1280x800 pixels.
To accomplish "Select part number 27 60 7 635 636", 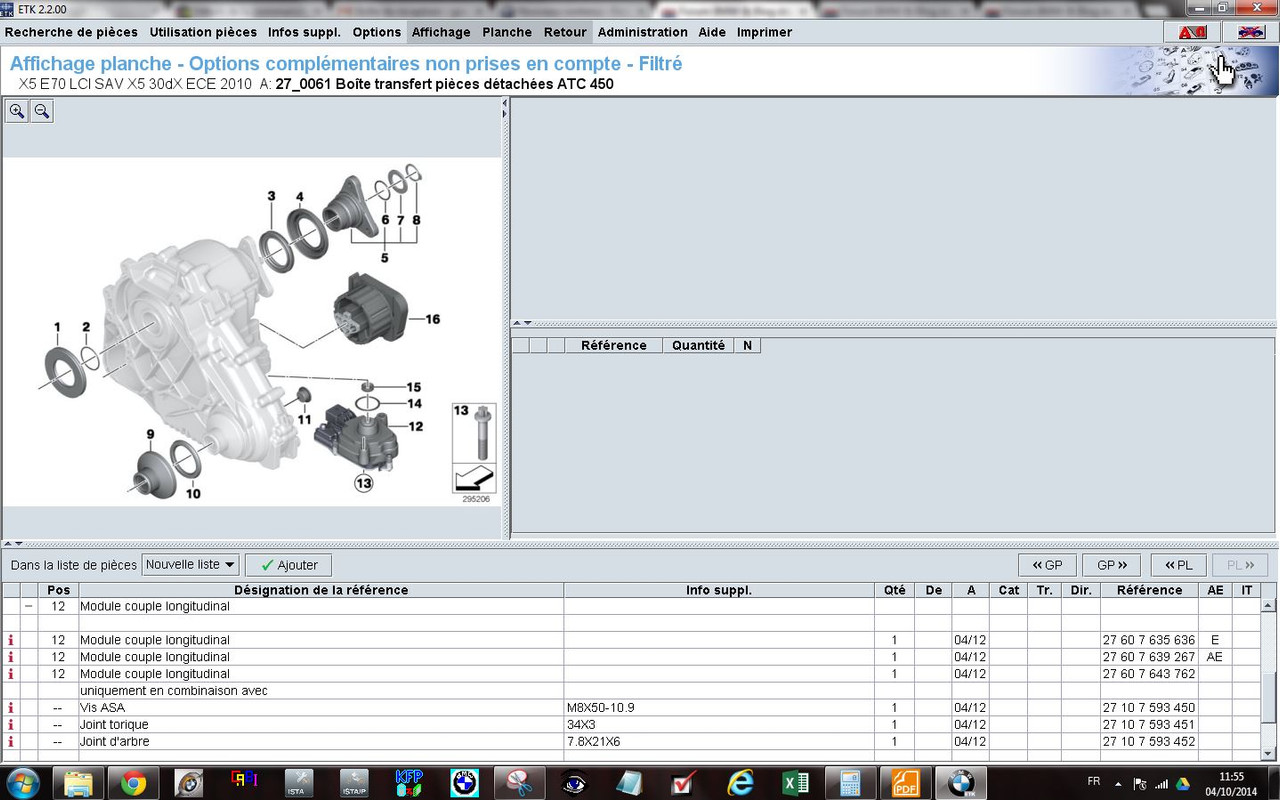I will 1149,640.
